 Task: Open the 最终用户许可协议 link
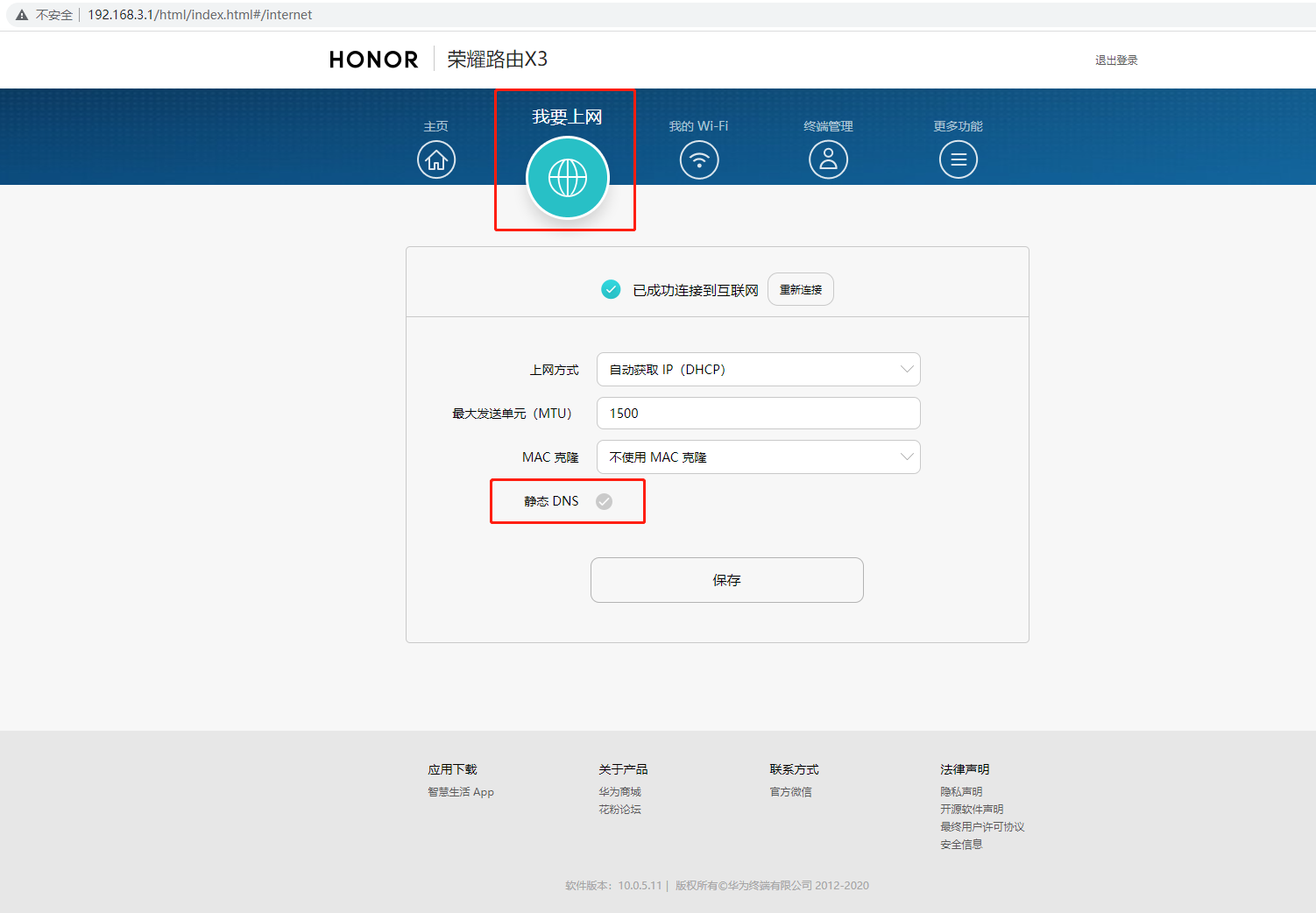[982, 827]
